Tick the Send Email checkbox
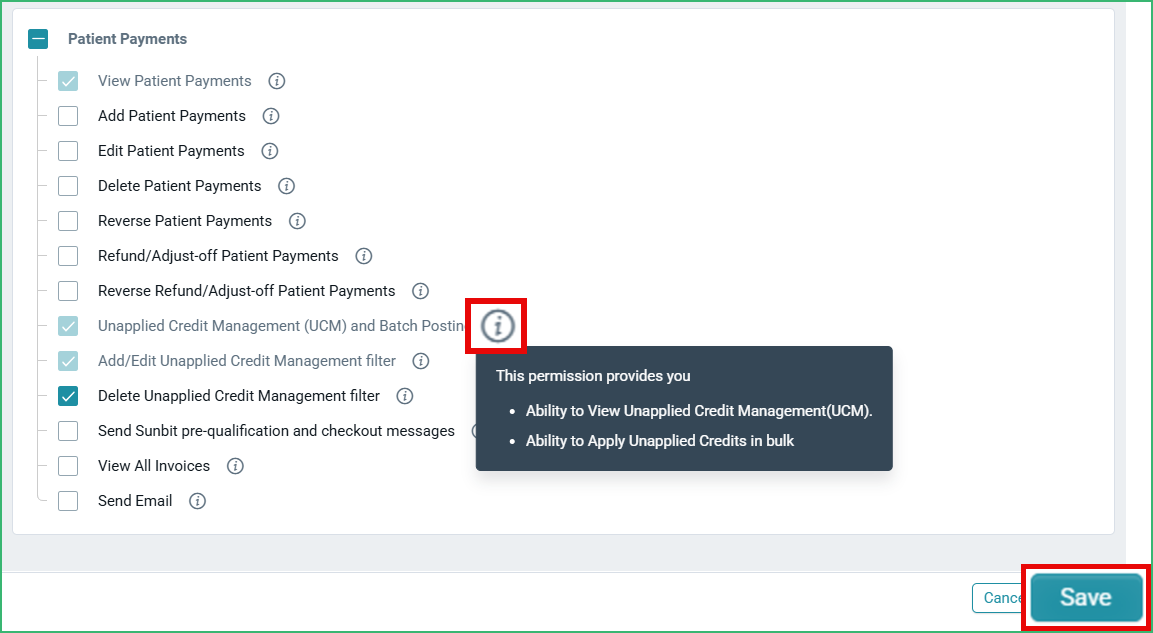1153x633 pixels. pos(68,501)
